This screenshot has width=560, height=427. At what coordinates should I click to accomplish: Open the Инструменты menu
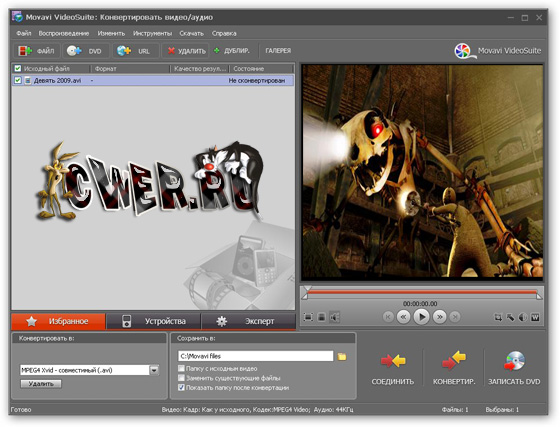click(x=152, y=33)
